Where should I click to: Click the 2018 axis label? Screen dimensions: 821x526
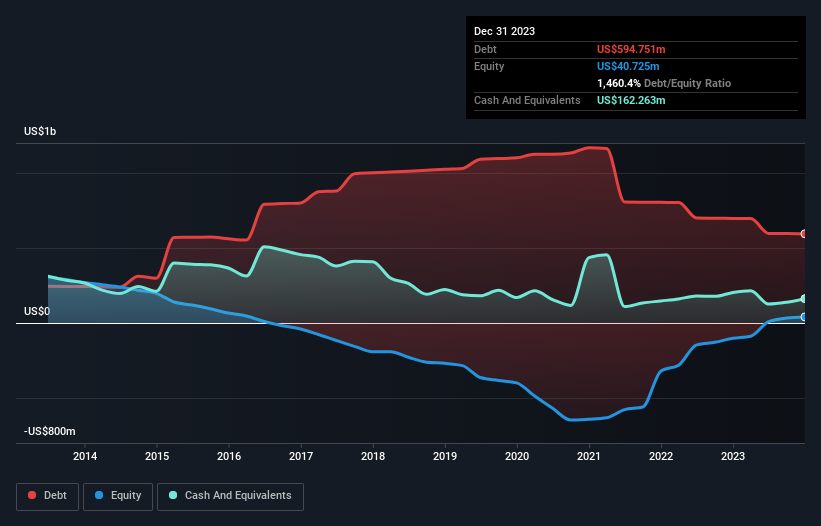(x=373, y=456)
